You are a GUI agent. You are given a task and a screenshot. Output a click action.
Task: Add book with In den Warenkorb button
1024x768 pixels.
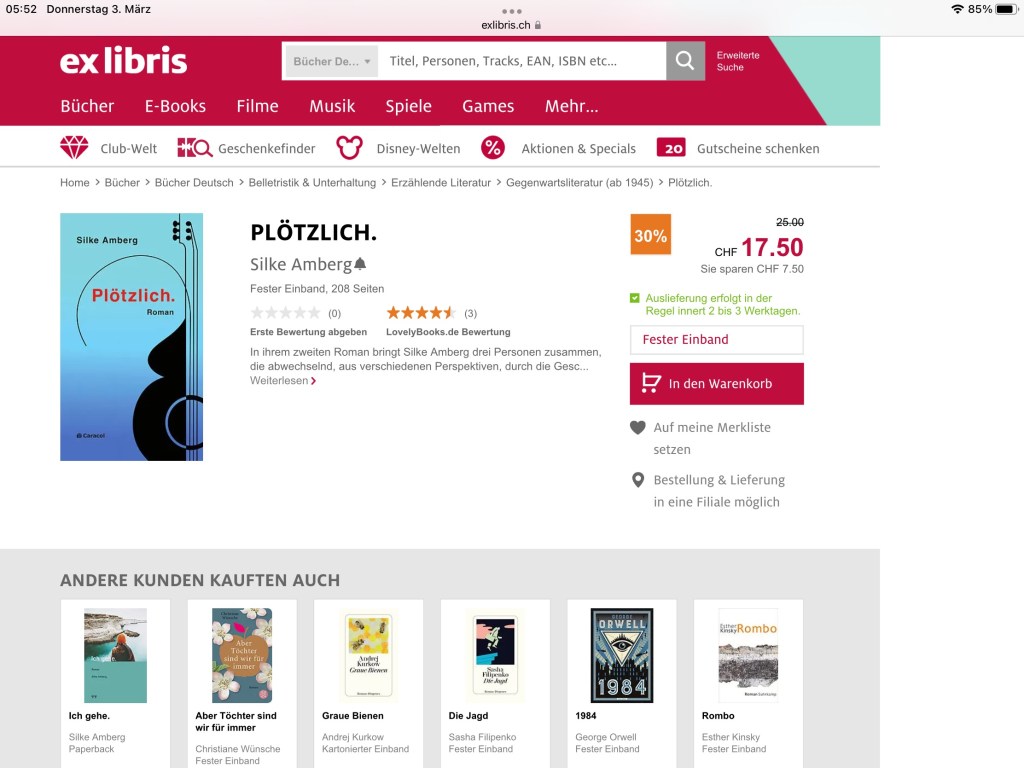tap(716, 383)
